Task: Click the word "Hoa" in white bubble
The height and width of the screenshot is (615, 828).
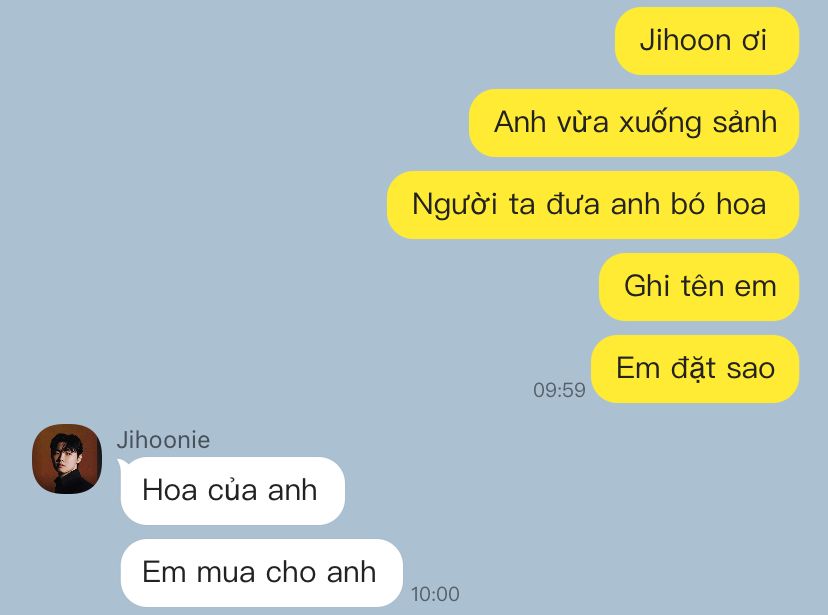Action: (x=169, y=490)
